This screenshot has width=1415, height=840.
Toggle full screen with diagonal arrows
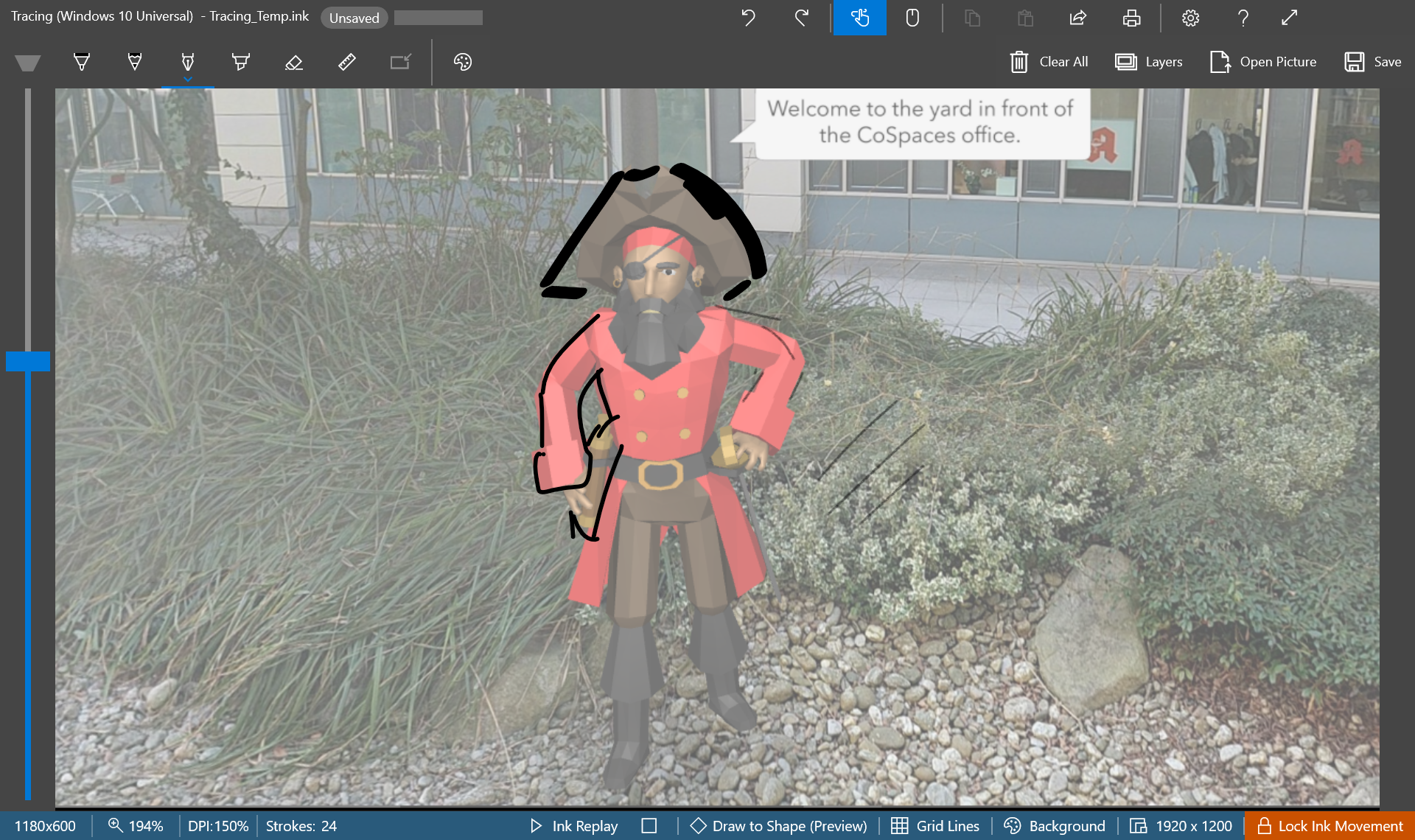point(1289,18)
